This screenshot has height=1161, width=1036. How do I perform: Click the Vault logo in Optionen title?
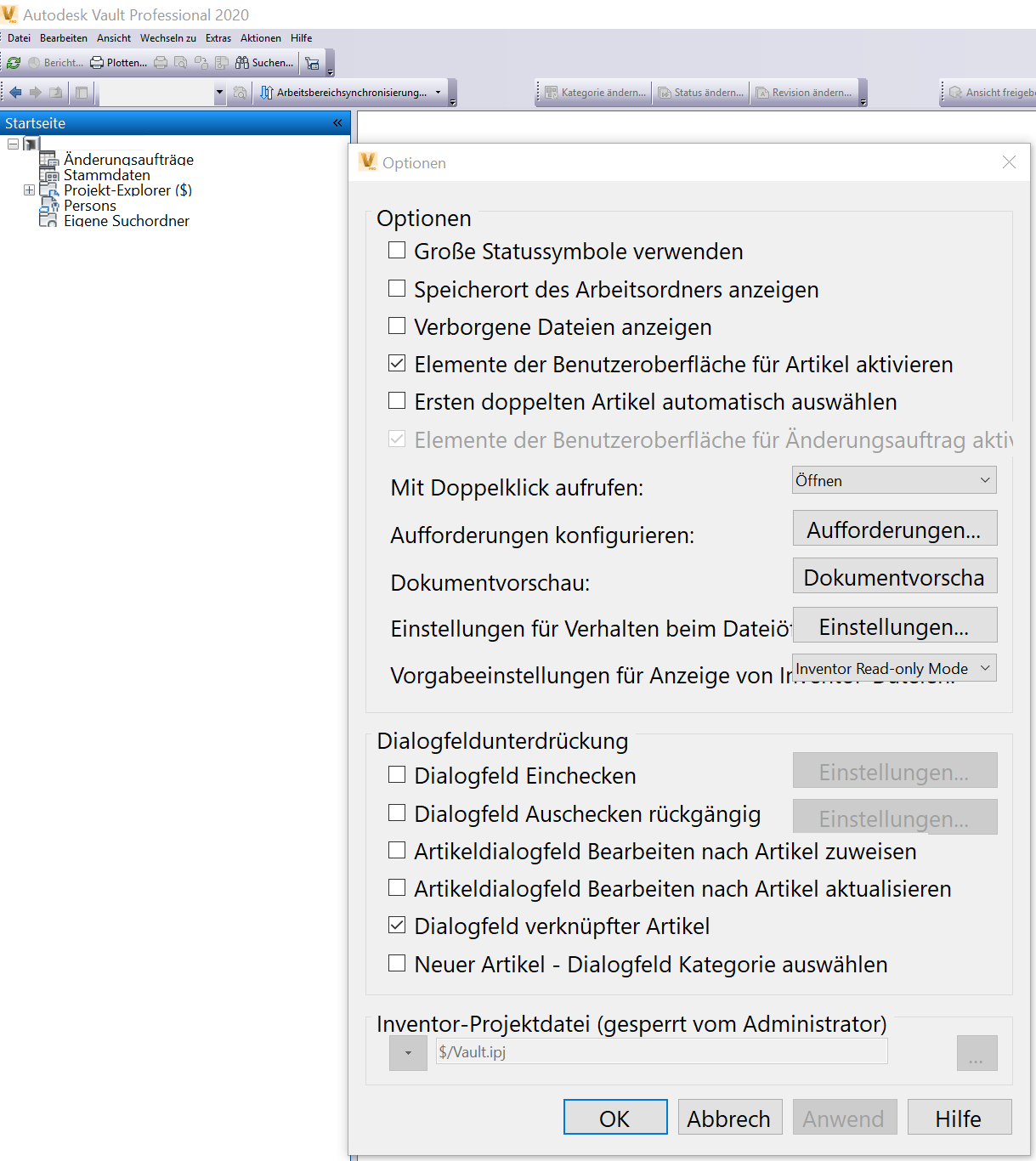click(367, 161)
